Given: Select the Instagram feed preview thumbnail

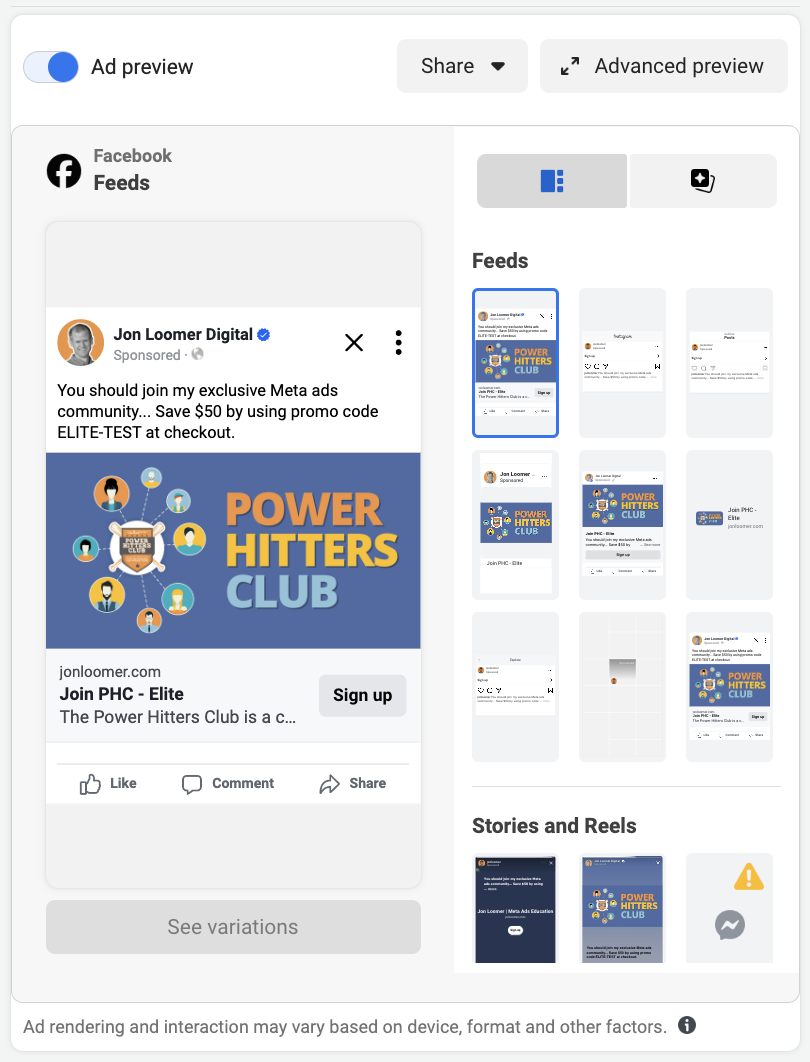Looking at the screenshot, I should (x=622, y=363).
